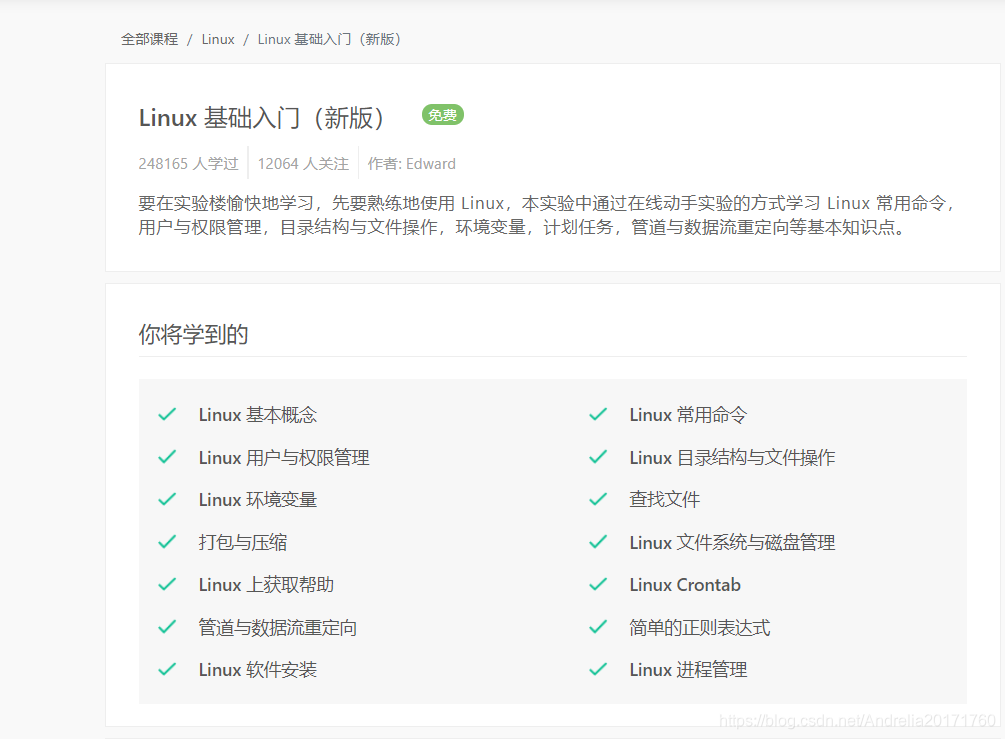Viewport: 1005px width, 739px height.
Task: Click the Linux 基础入门（新版）breadcrumb item
Action: (x=329, y=39)
